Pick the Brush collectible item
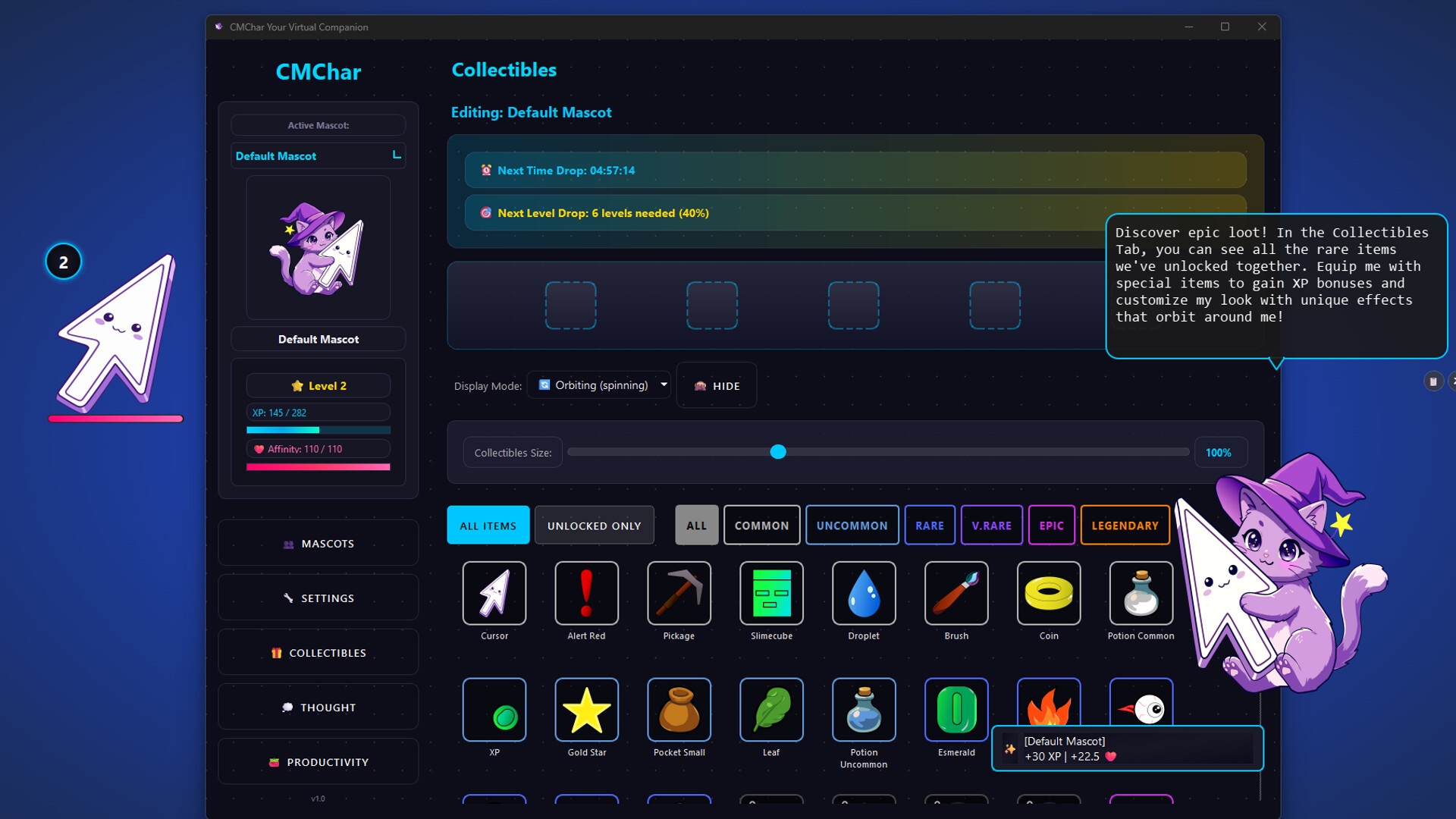 pyautogui.click(x=955, y=594)
